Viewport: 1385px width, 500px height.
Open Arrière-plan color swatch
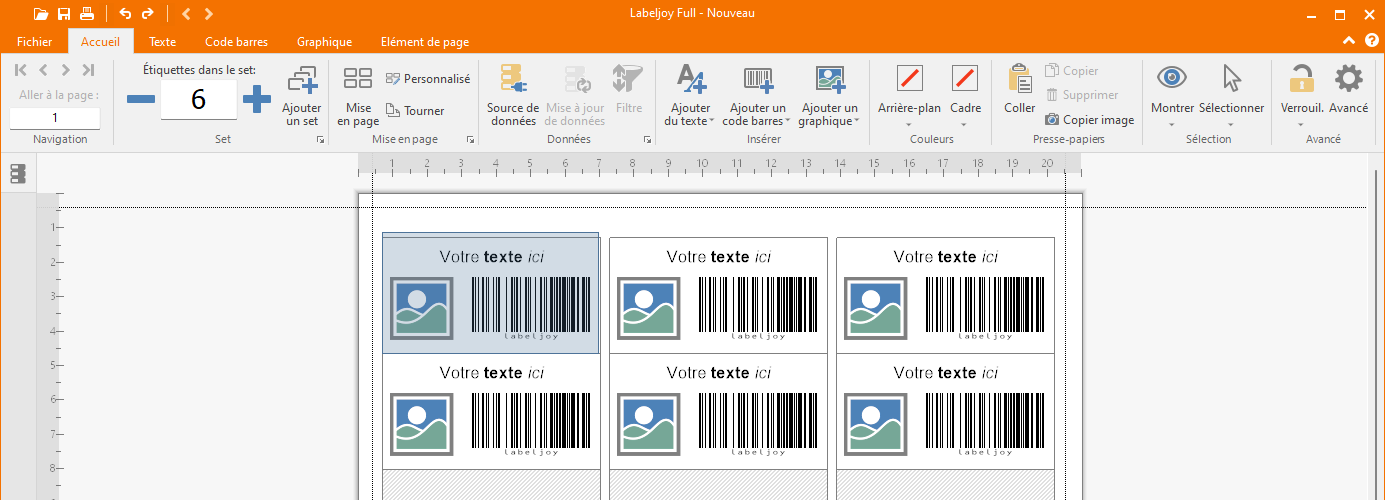[x=910, y=78]
